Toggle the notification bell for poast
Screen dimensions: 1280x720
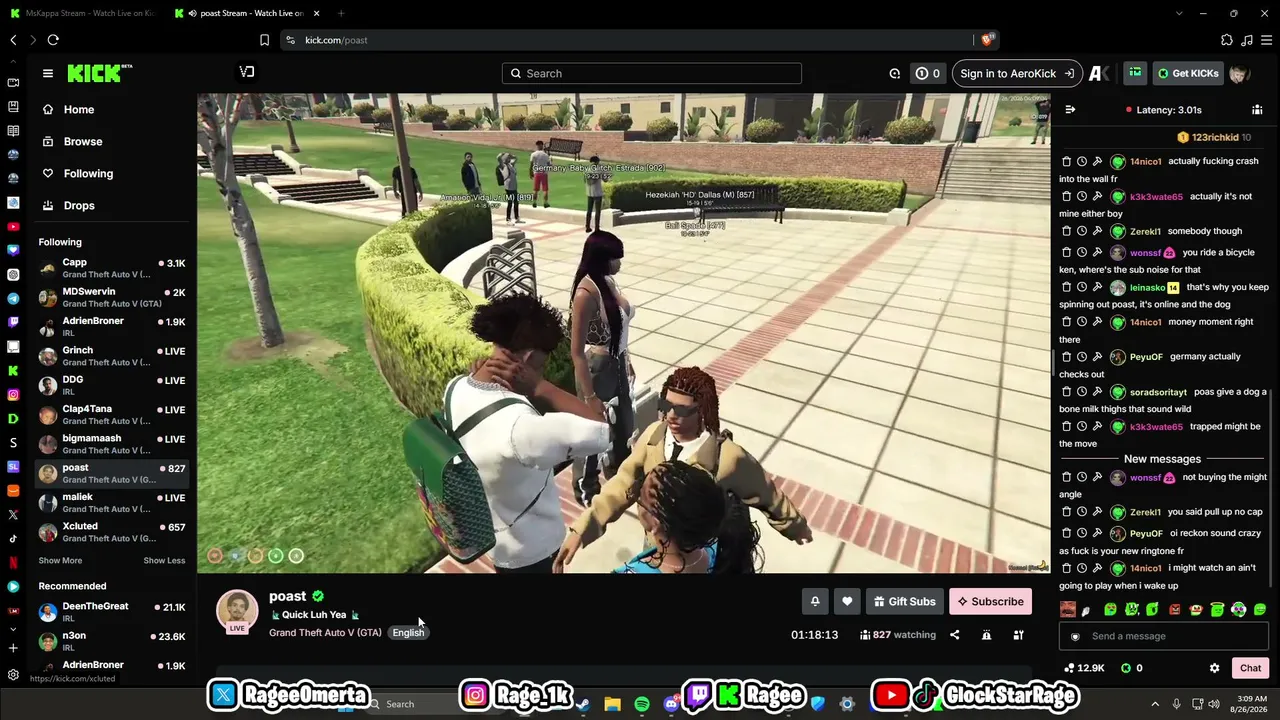coord(815,601)
